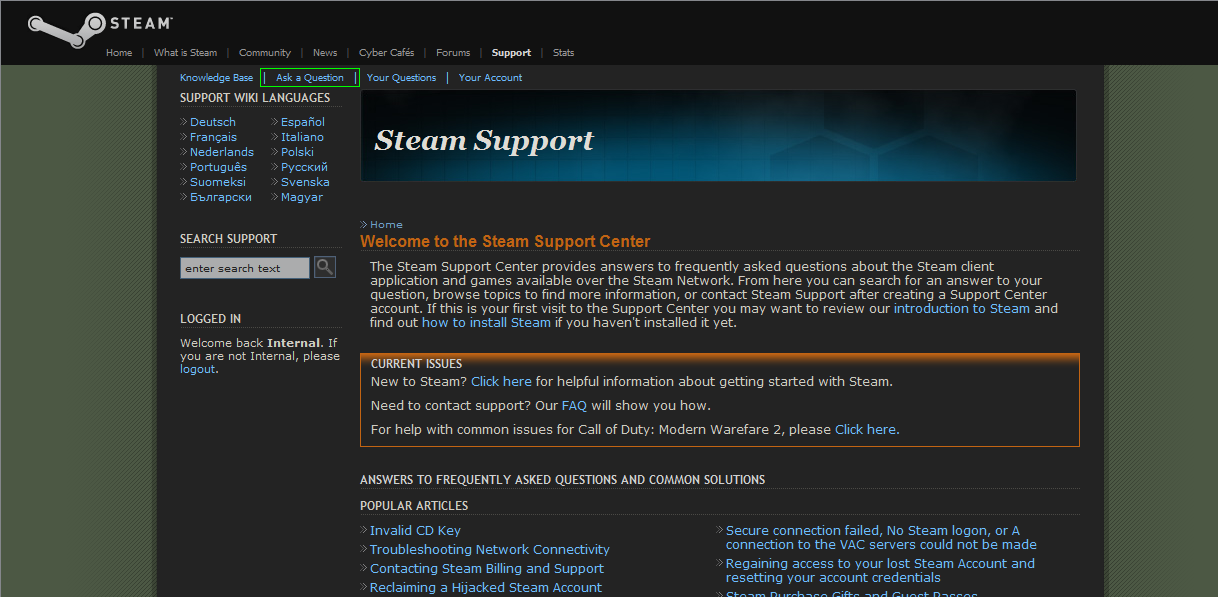Open Contacting Steam Billing and Support article

point(487,569)
